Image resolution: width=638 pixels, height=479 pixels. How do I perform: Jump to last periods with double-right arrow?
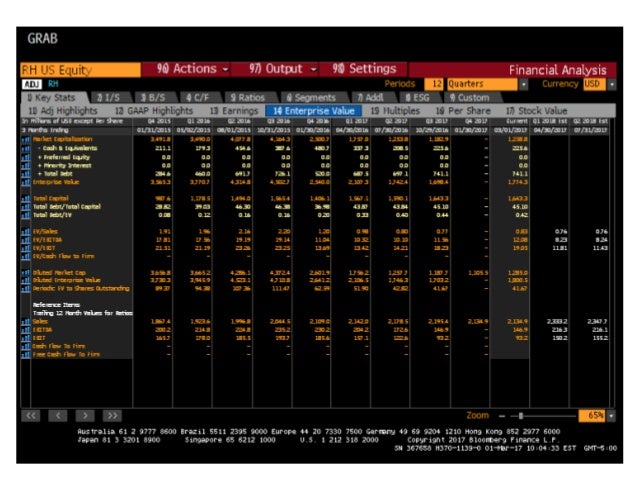[112, 416]
